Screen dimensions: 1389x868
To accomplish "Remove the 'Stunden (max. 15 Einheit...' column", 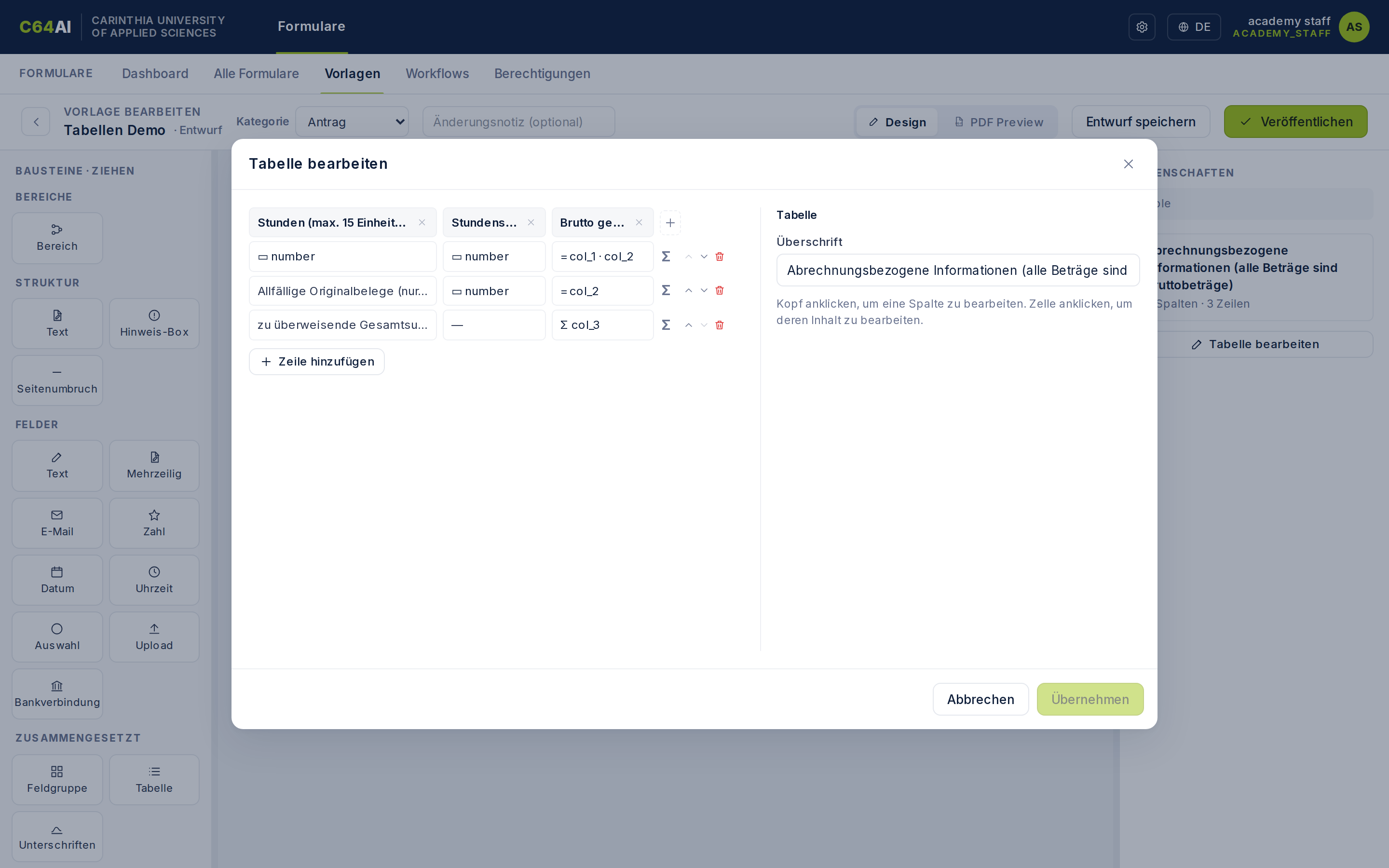I will 422,223.
